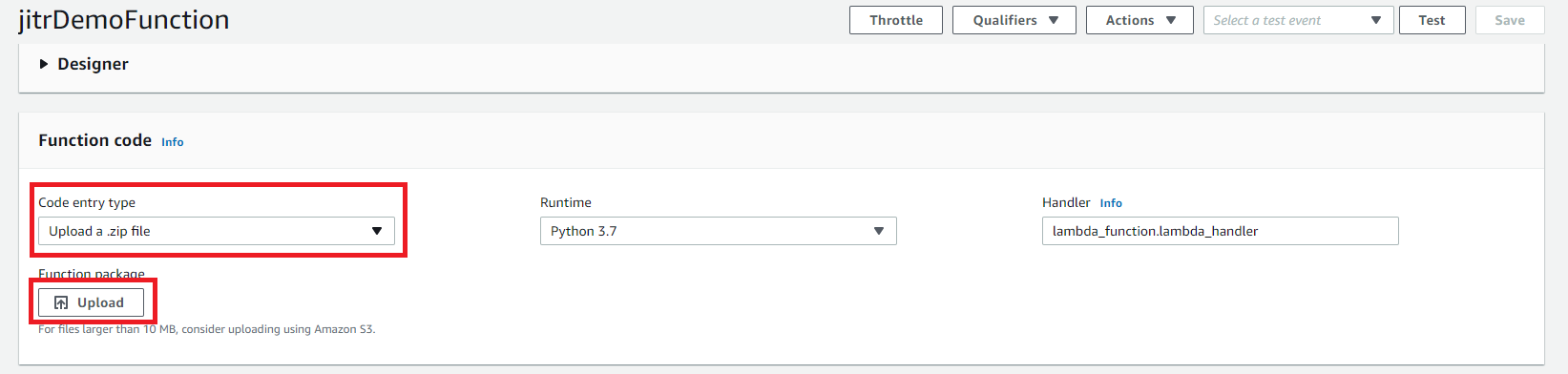Click the Save button

pos(1510,20)
